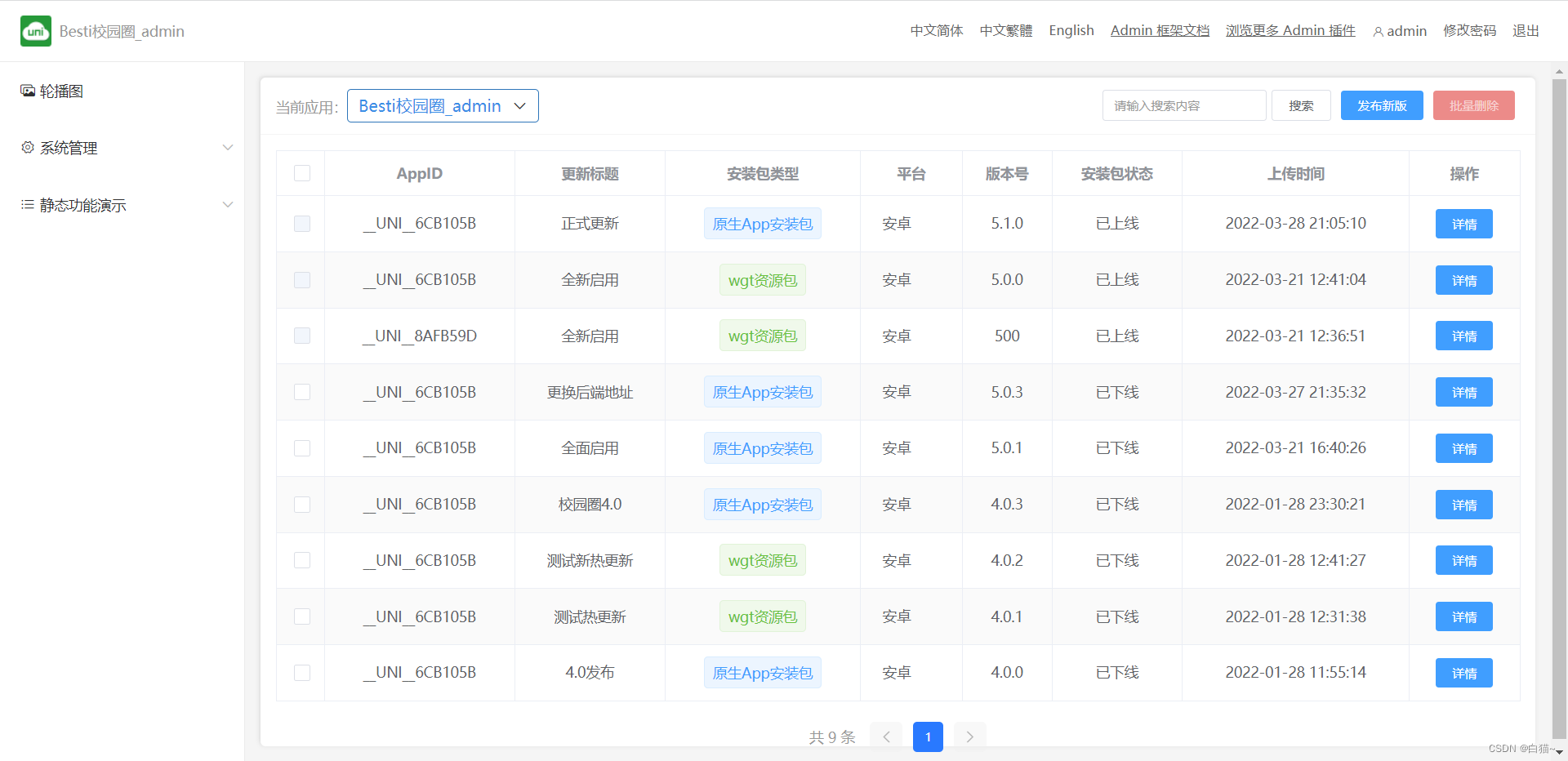Open 详情 for version 5.0.1 row
This screenshot has width=1568, height=761.
[1464, 448]
